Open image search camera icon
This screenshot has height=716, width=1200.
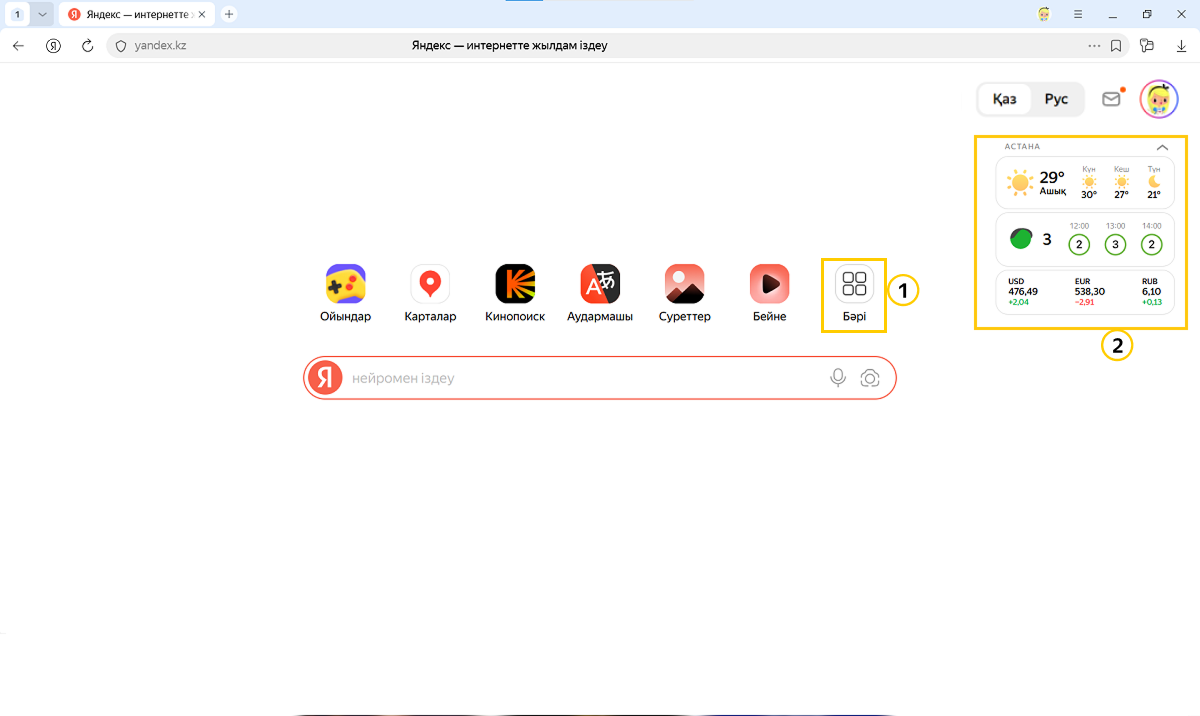(x=870, y=378)
